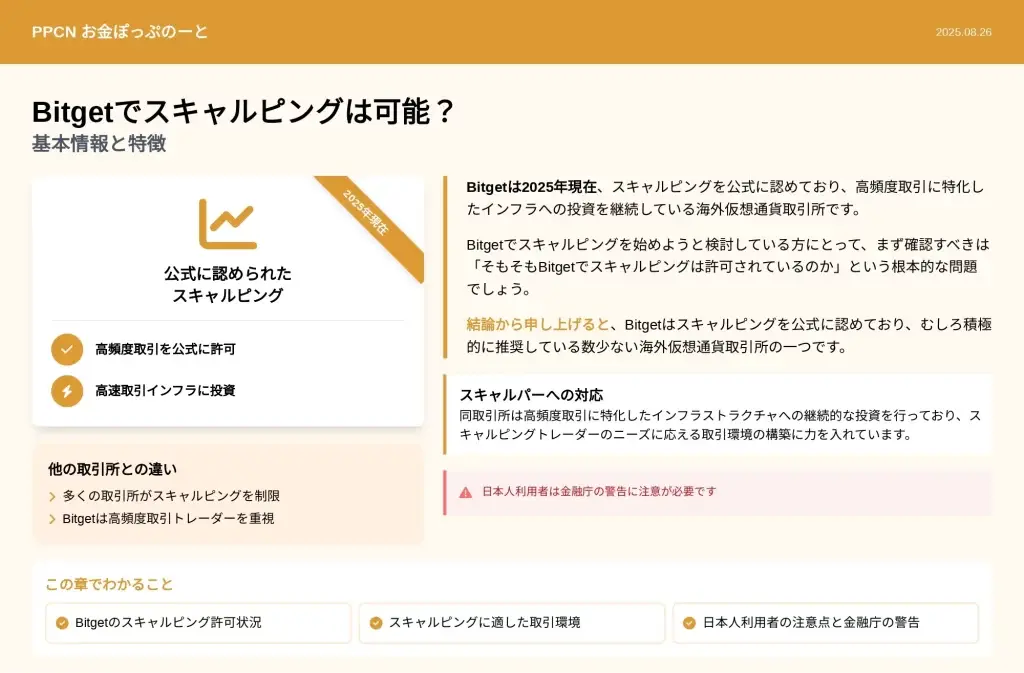This screenshot has width=1024, height=673.
Task: Select the Bitgetのスキャルピング許可状況 box
Action: point(198,623)
